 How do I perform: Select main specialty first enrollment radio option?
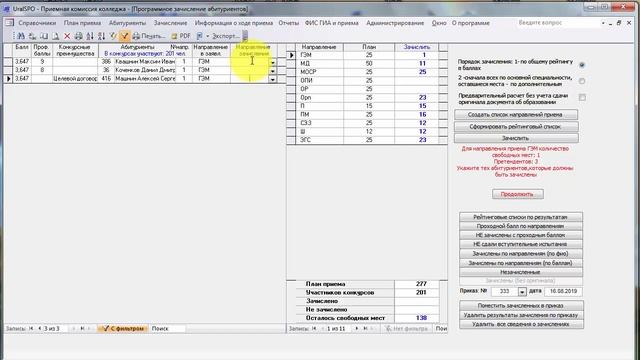point(582,81)
